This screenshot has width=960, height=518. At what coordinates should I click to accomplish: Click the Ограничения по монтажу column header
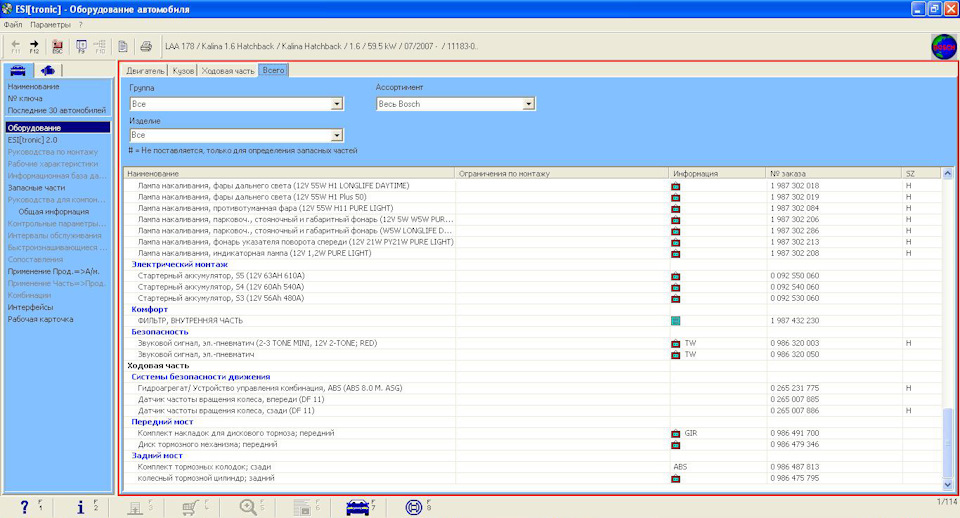click(x=561, y=174)
